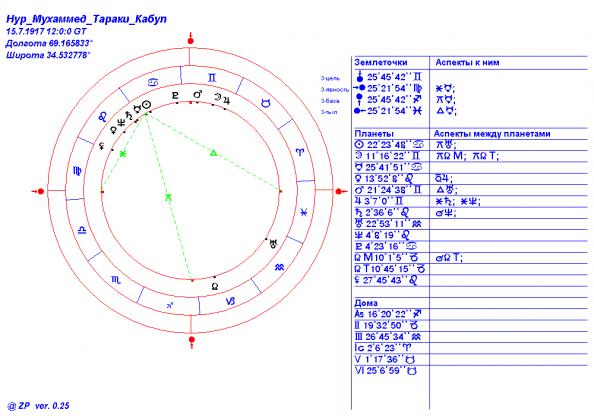Click the Mars position 21°24'38'' row
The width and height of the screenshot is (594, 416).
click(388, 190)
